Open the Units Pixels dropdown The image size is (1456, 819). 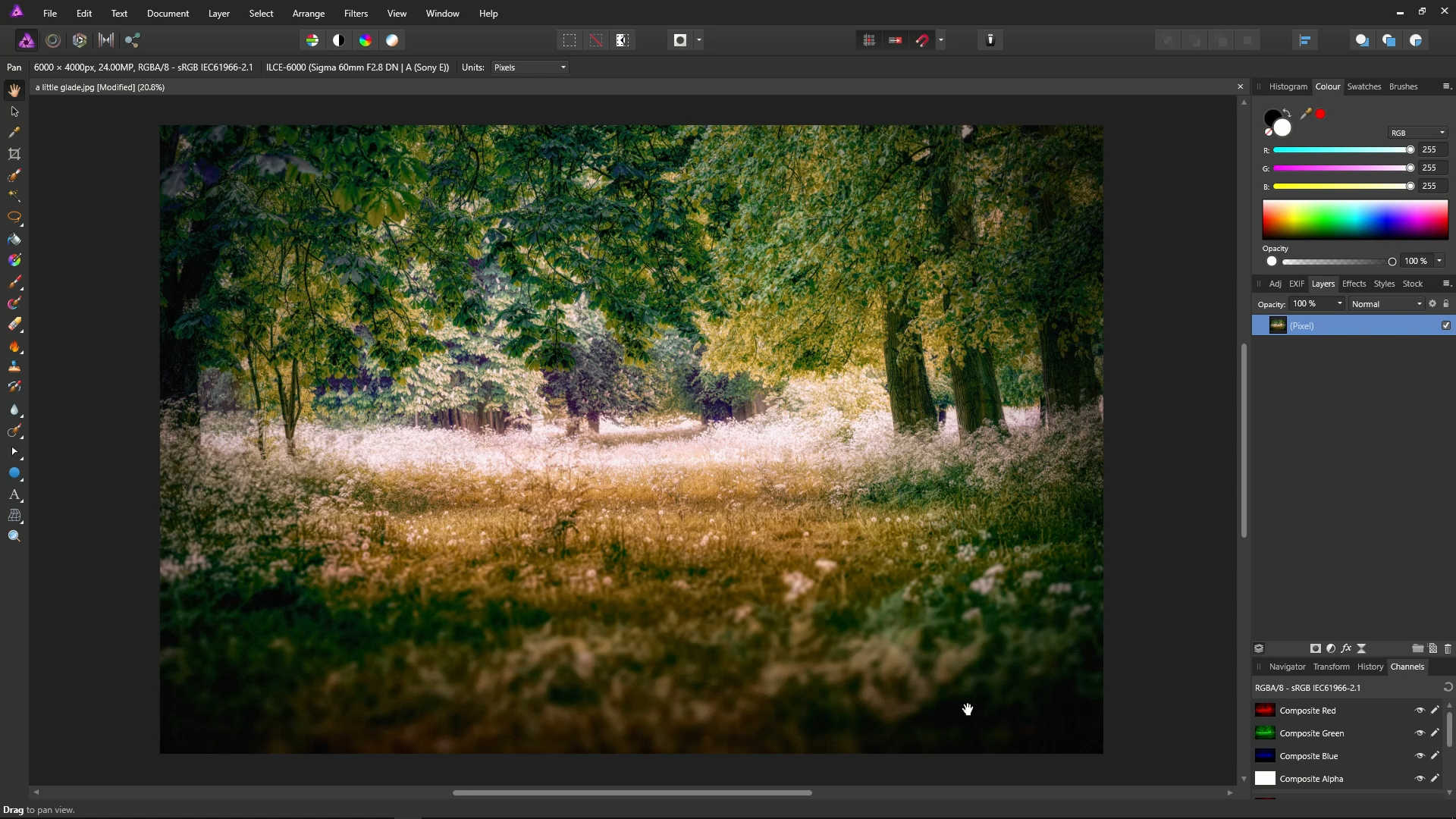[530, 67]
